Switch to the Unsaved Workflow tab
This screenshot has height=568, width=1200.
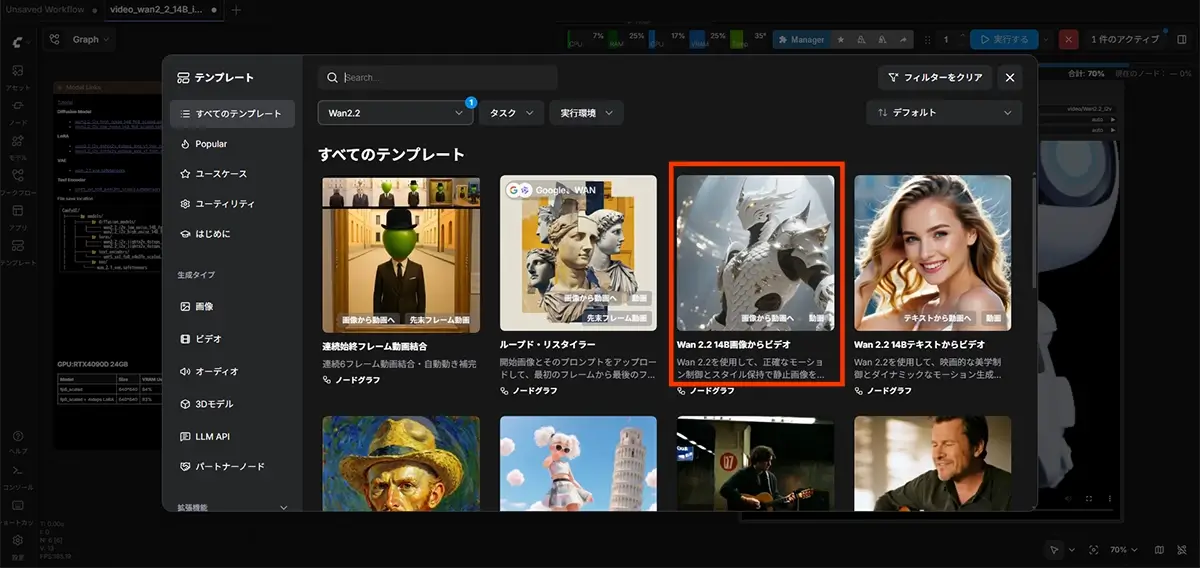pos(46,9)
